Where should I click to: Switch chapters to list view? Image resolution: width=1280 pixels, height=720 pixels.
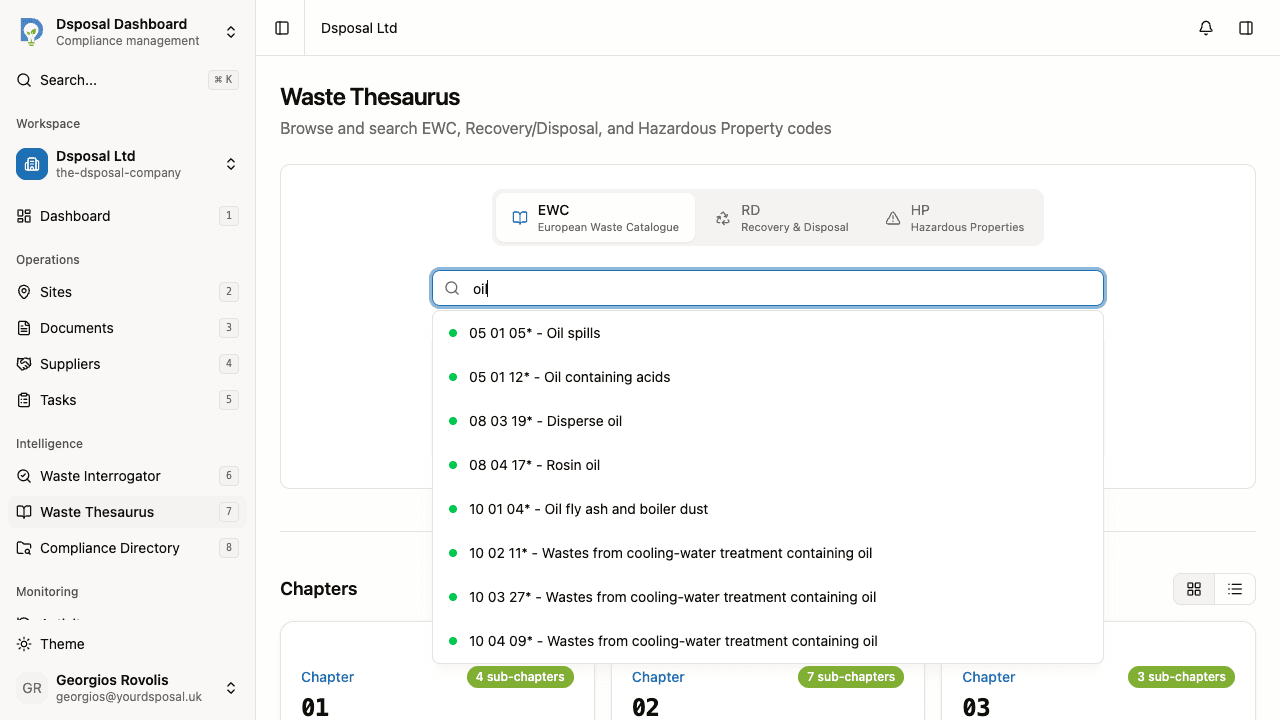pyautogui.click(x=1234, y=589)
